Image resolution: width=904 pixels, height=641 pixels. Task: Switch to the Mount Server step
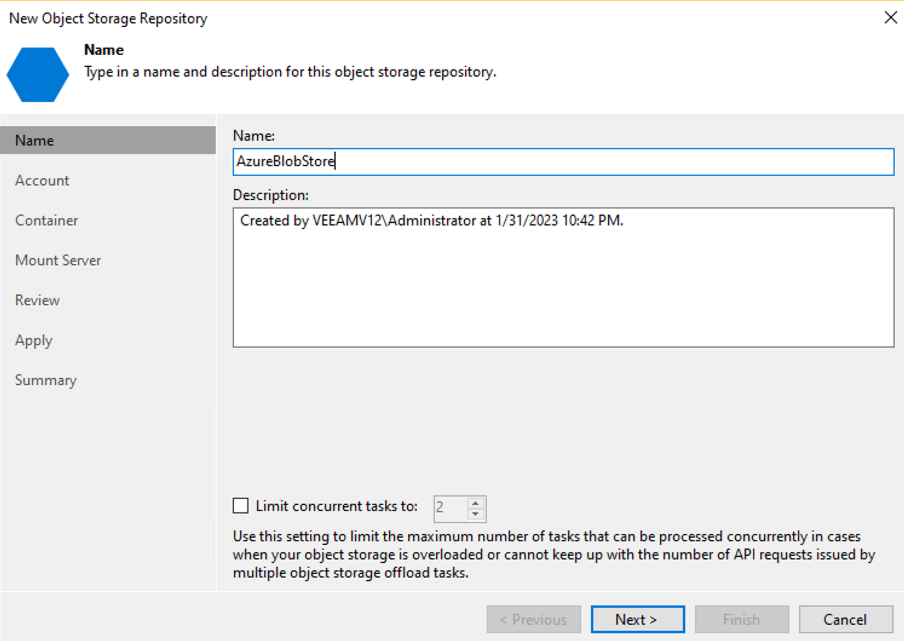[x=58, y=261]
